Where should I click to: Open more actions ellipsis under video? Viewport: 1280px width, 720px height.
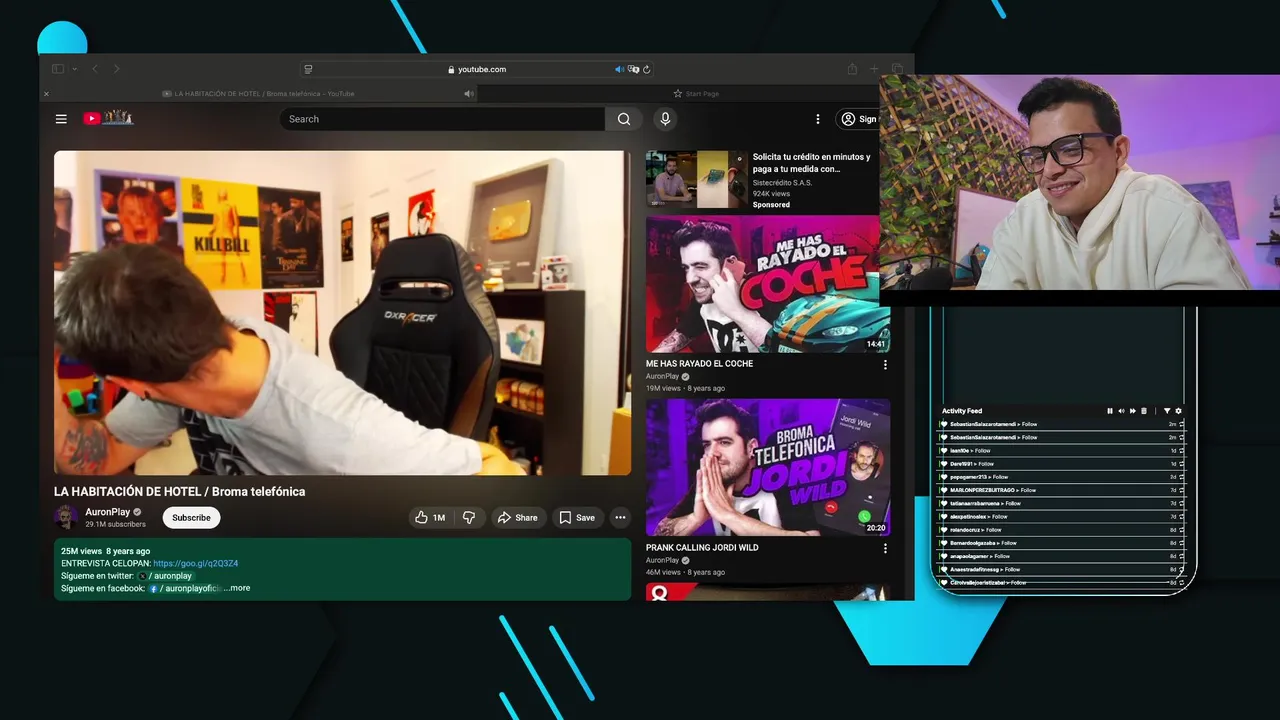pyautogui.click(x=620, y=517)
